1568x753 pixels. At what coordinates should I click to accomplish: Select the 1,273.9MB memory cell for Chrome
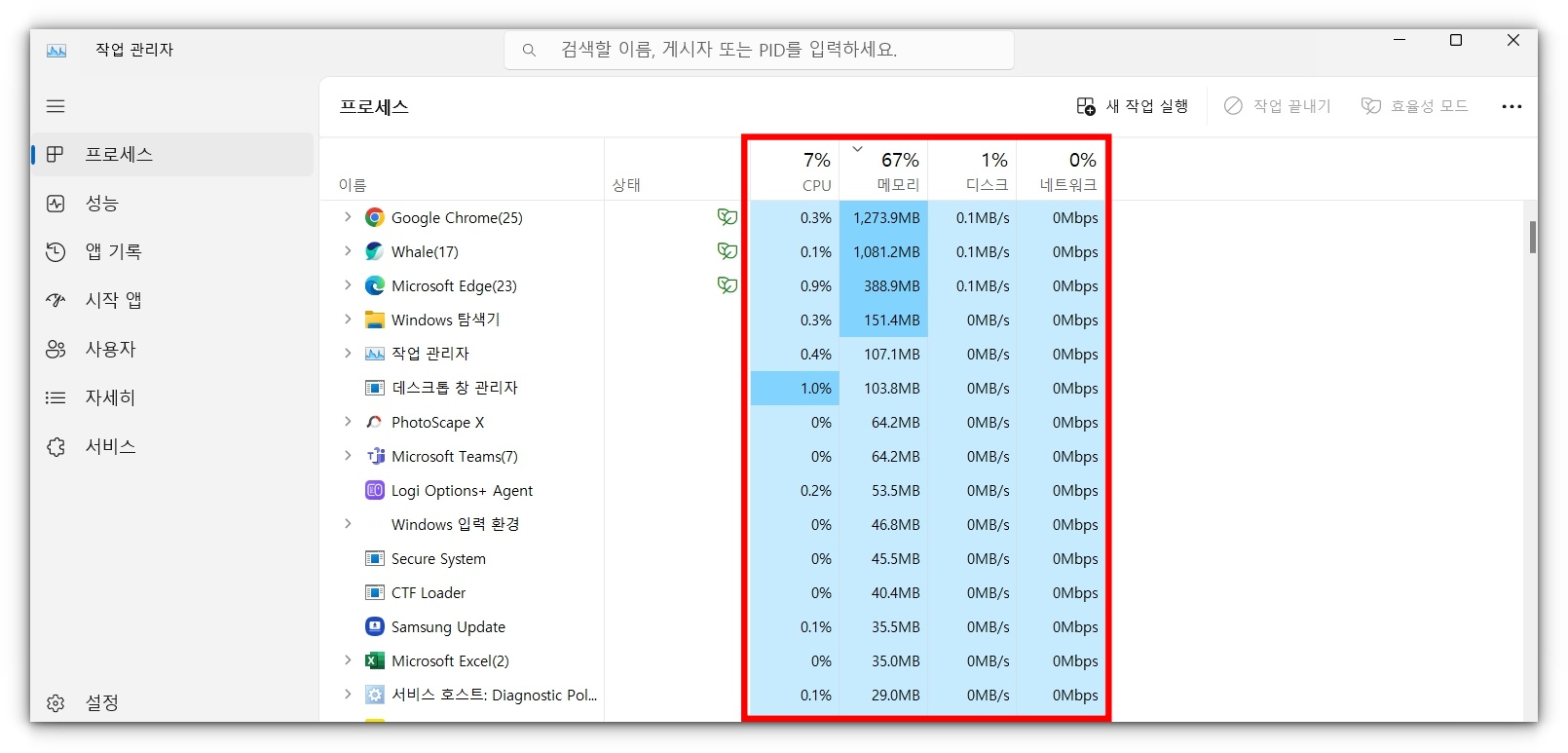pyautogui.click(x=883, y=217)
